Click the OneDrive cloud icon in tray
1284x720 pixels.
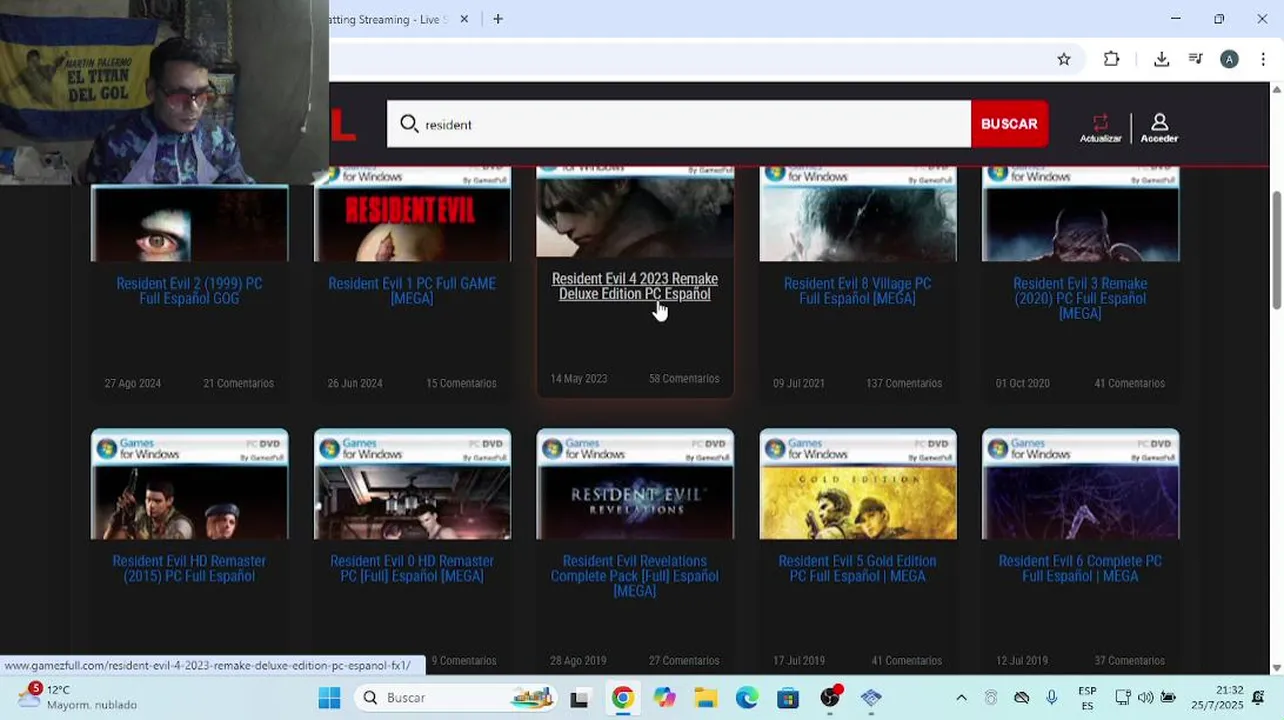(x=1021, y=698)
